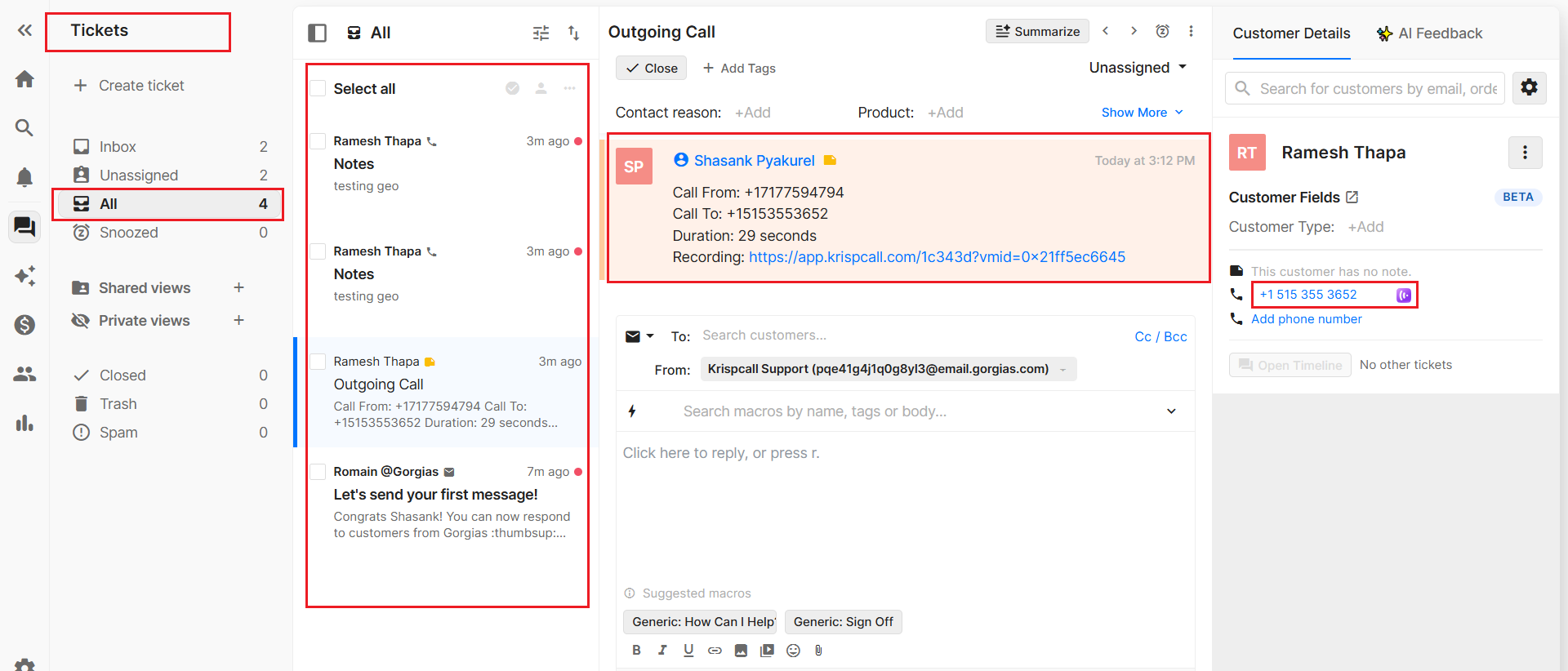Screen dimensions: 1568x671
Task: Open the Customers people icon in left rail
Action: (24, 374)
